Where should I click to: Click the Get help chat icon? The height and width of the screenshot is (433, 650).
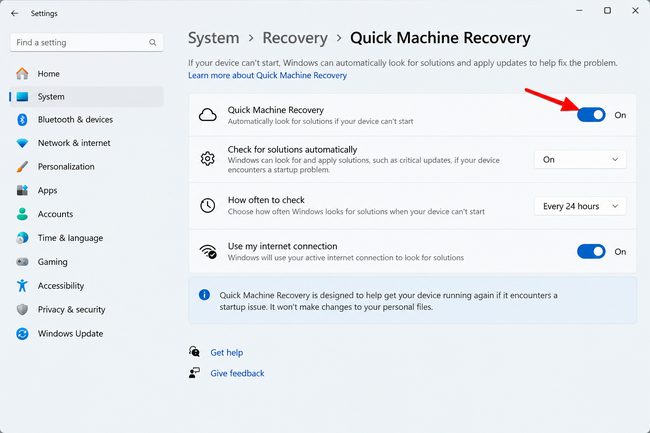[194, 351]
